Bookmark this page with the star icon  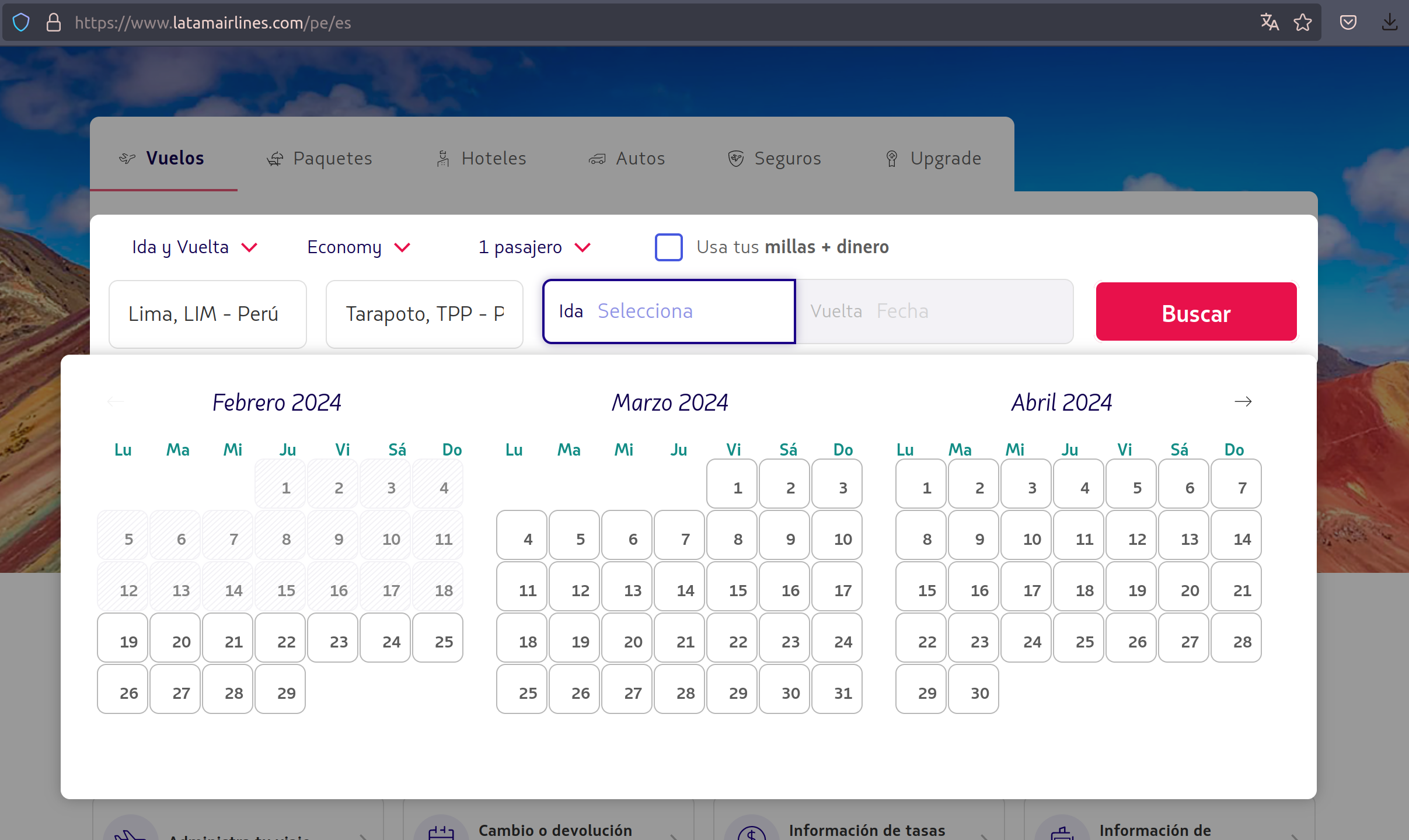[x=1302, y=23]
